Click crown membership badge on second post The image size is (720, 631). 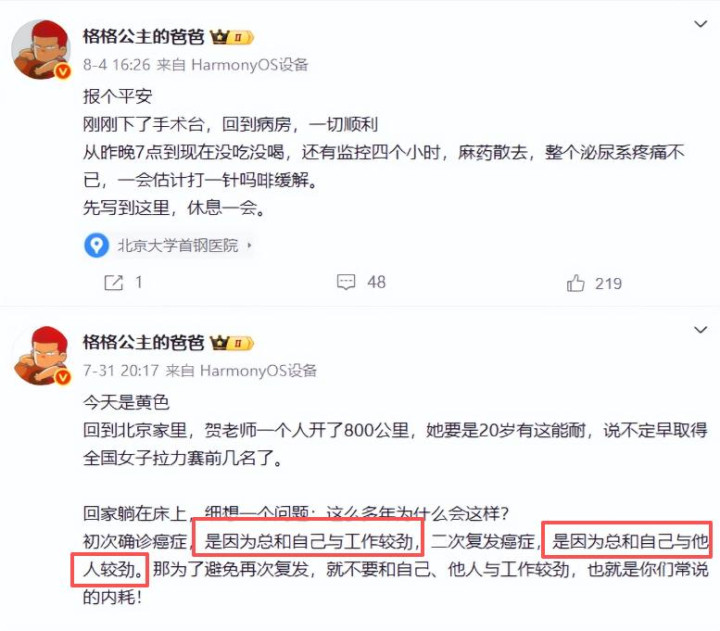(x=232, y=343)
